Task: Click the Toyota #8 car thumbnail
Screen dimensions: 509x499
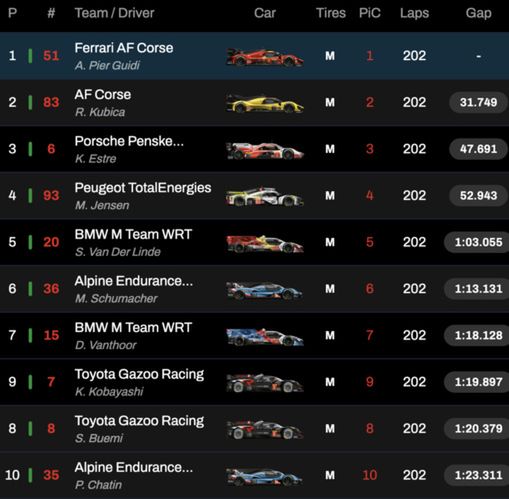Action: (265, 429)
